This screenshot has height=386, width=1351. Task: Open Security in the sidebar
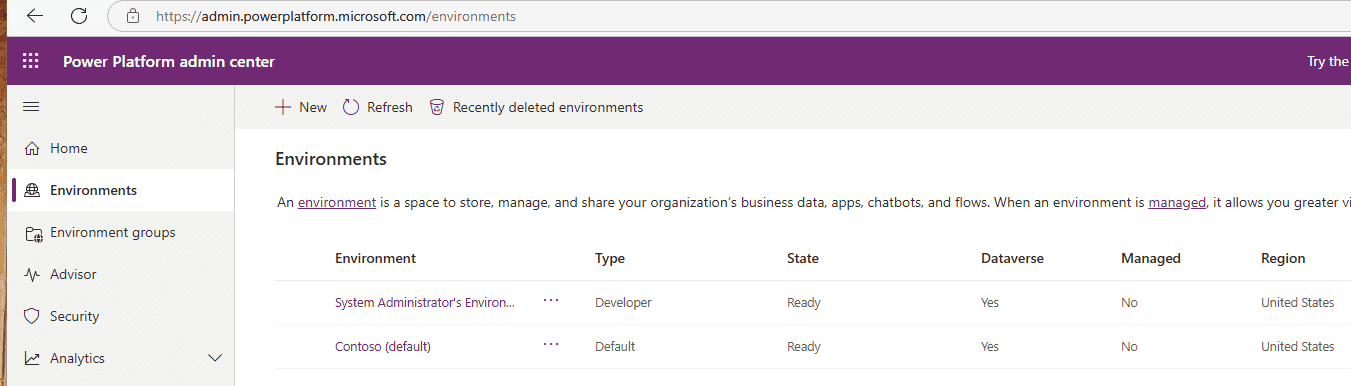tap(75, 316)
